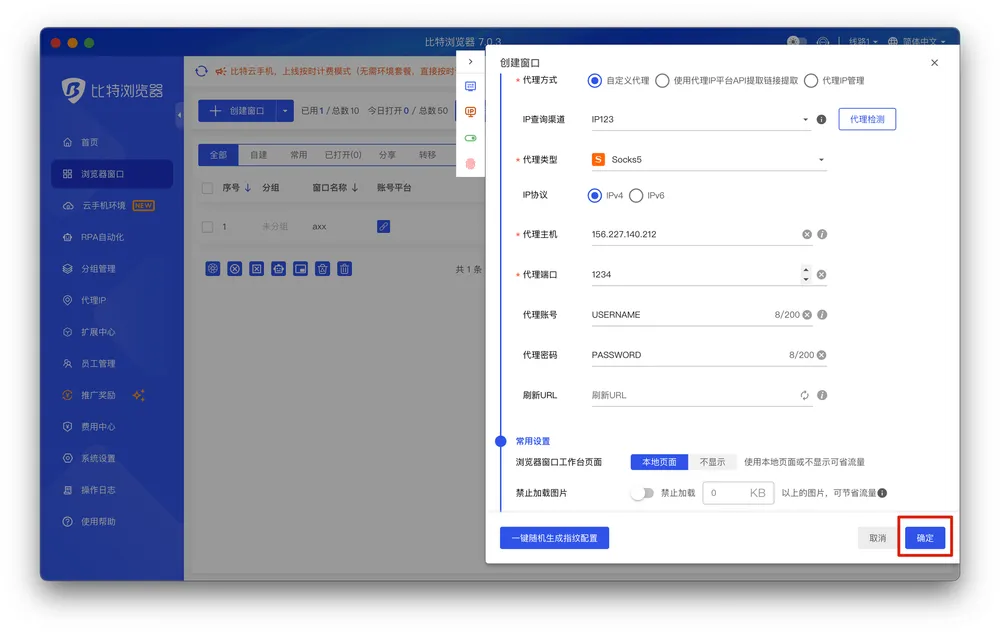The image size is (1000, 634).
Task: Open the IP查询渠道 dropdown showing IP123
Action: [700, 119]
